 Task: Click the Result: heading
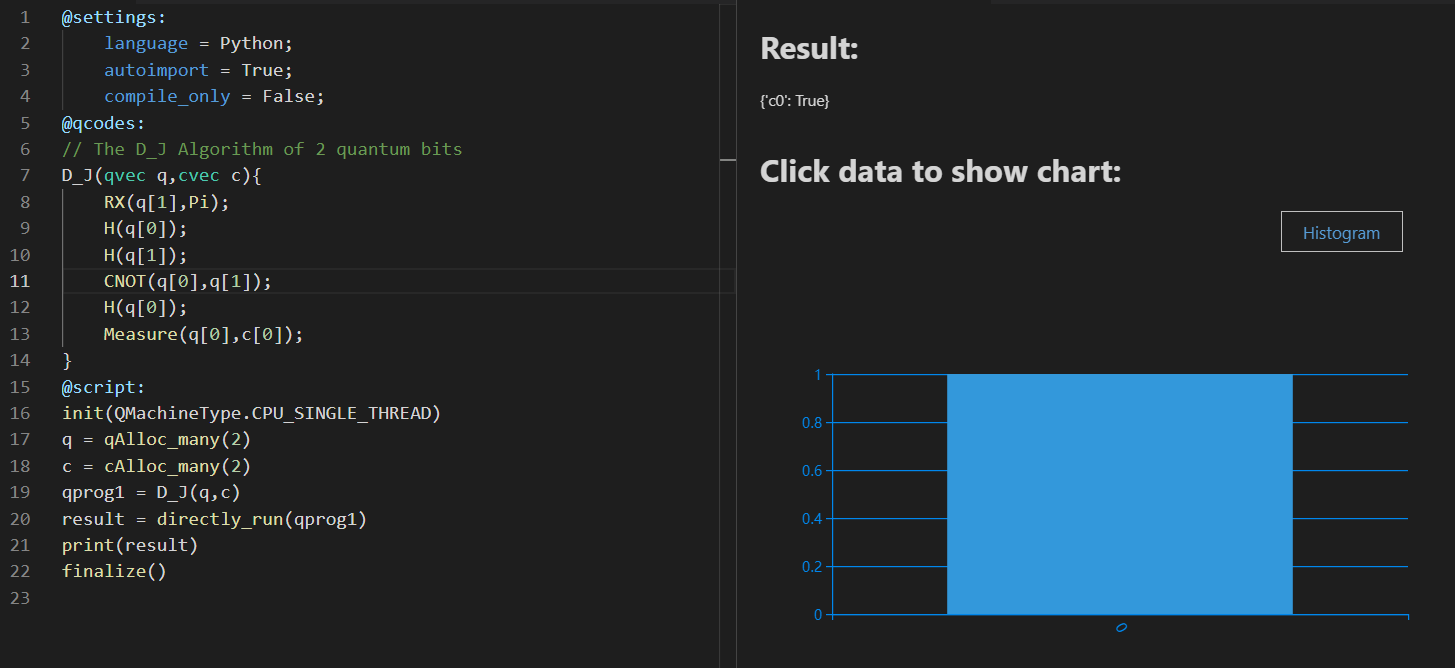(x=809, y=48)
